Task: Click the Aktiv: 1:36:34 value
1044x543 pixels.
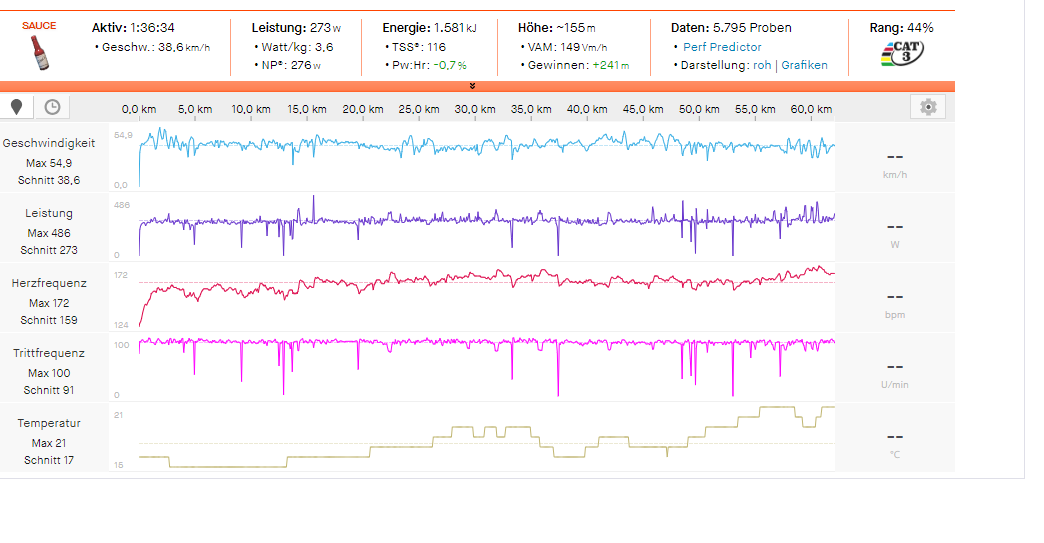Action: coord(133,28)
